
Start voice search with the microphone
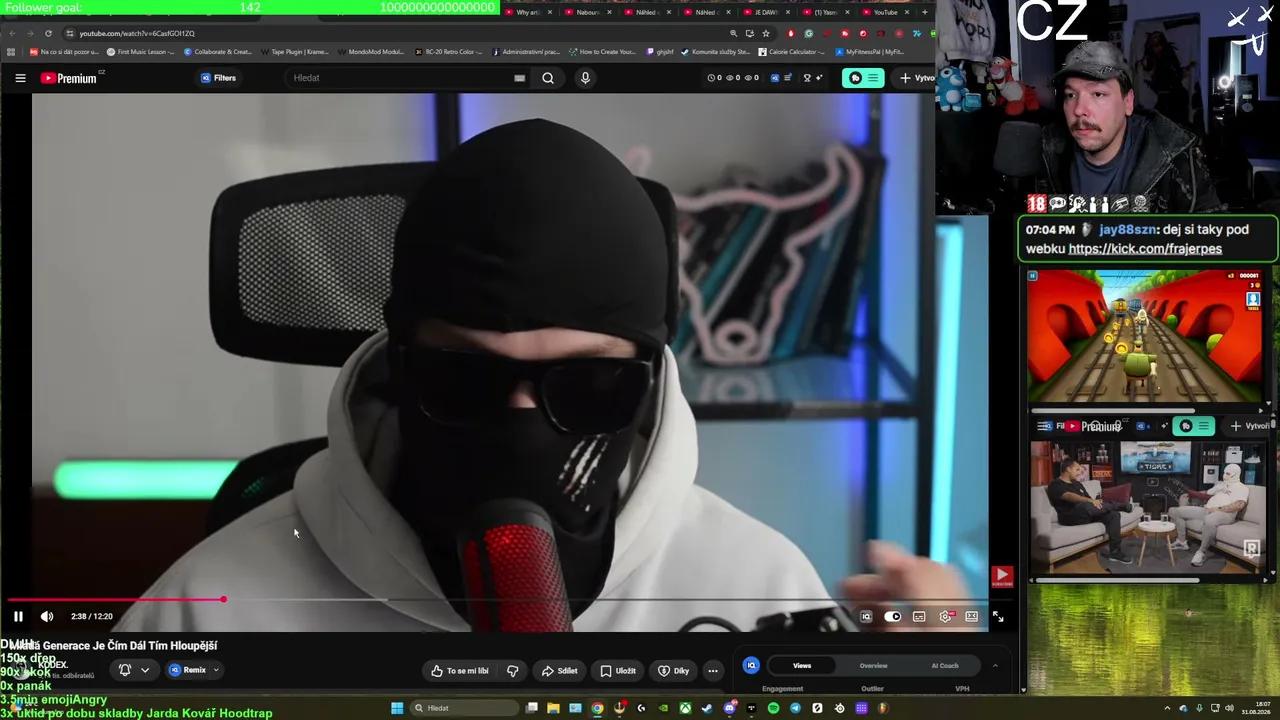coord(585,78)
